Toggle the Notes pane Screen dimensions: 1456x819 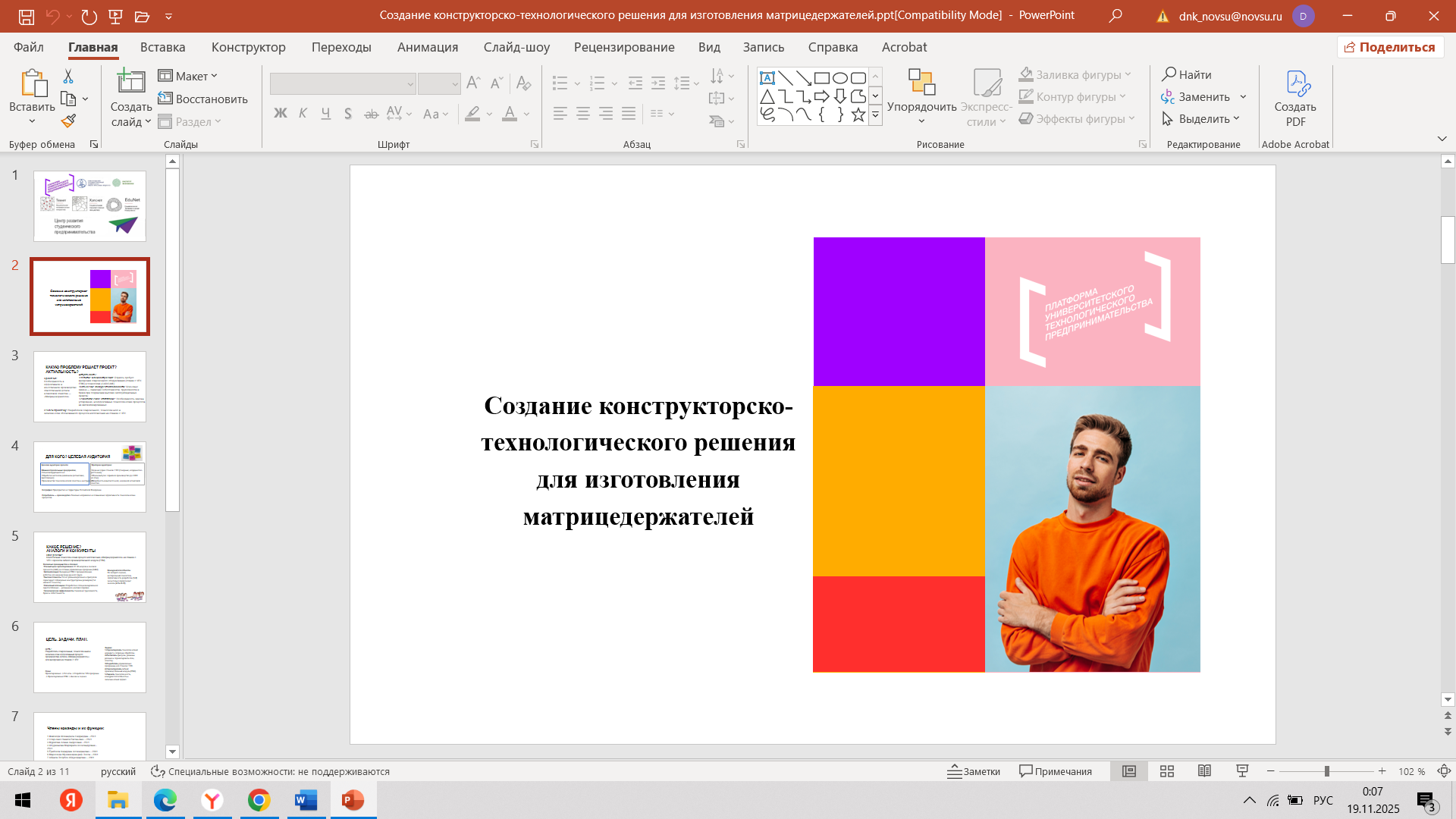(x=974, y=771)
